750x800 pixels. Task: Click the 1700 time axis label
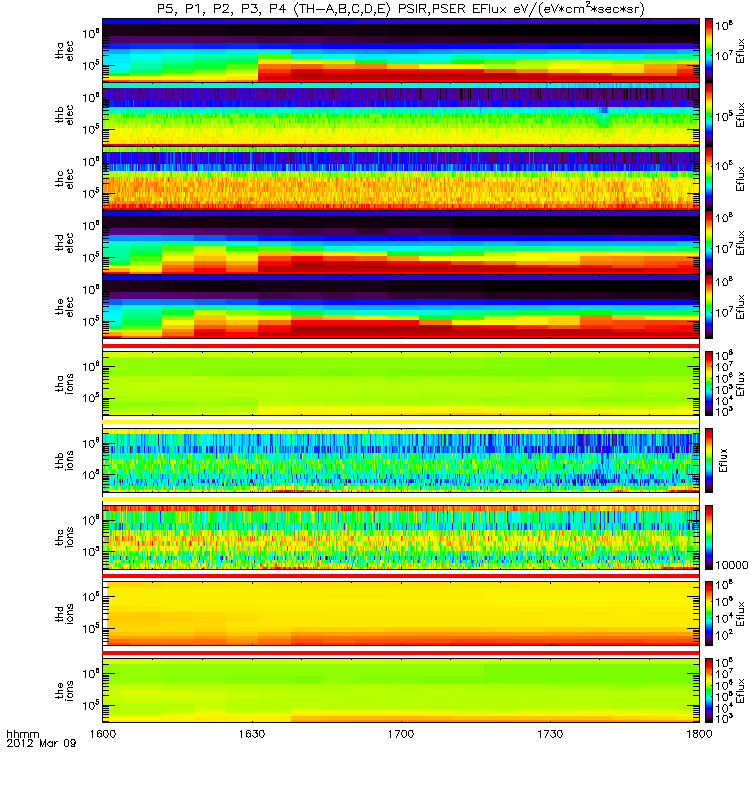coord(401,734)
